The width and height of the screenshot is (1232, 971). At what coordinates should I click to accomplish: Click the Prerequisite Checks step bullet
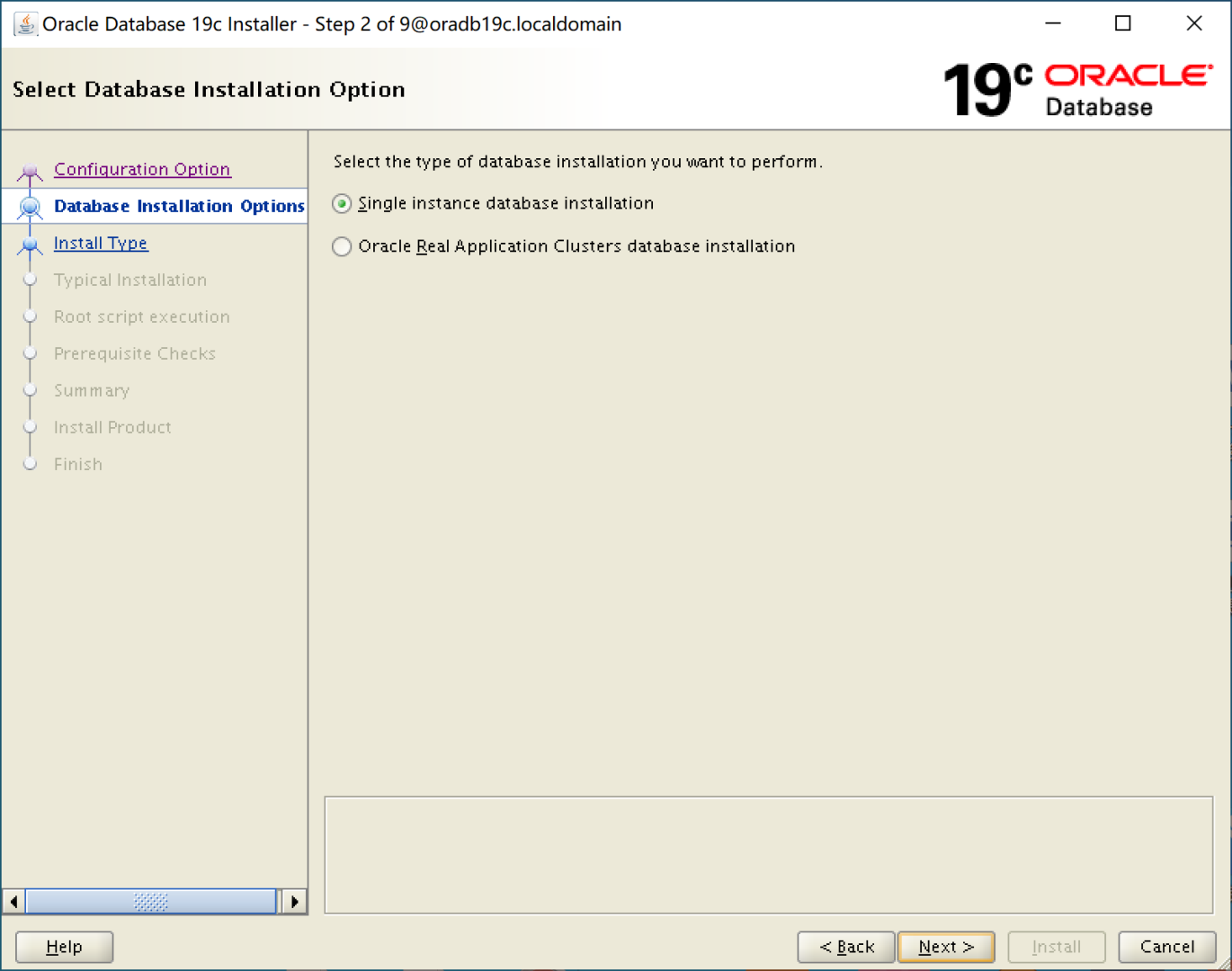(x=30, y=353)
